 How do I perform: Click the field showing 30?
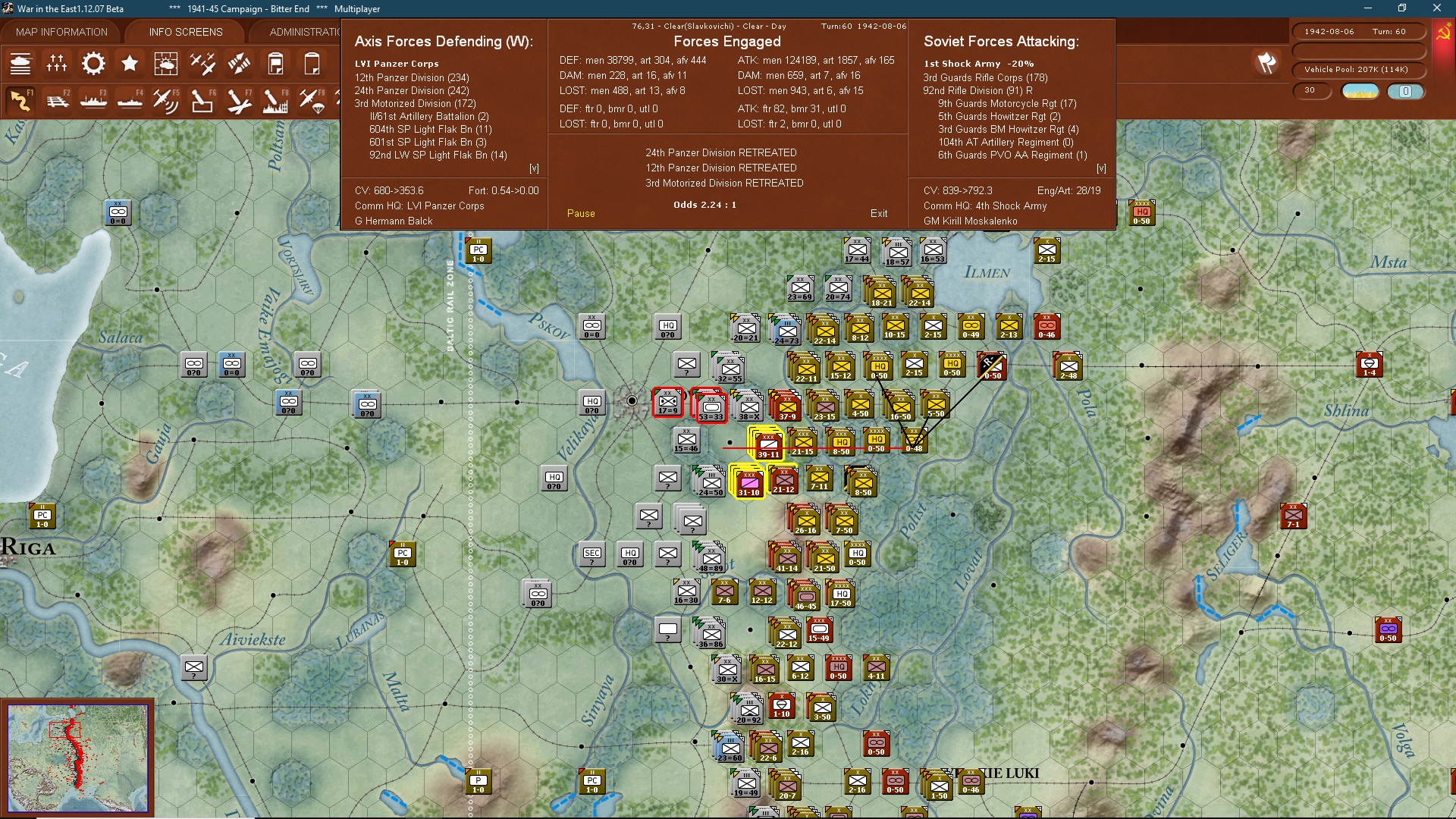coord(1311,90)
